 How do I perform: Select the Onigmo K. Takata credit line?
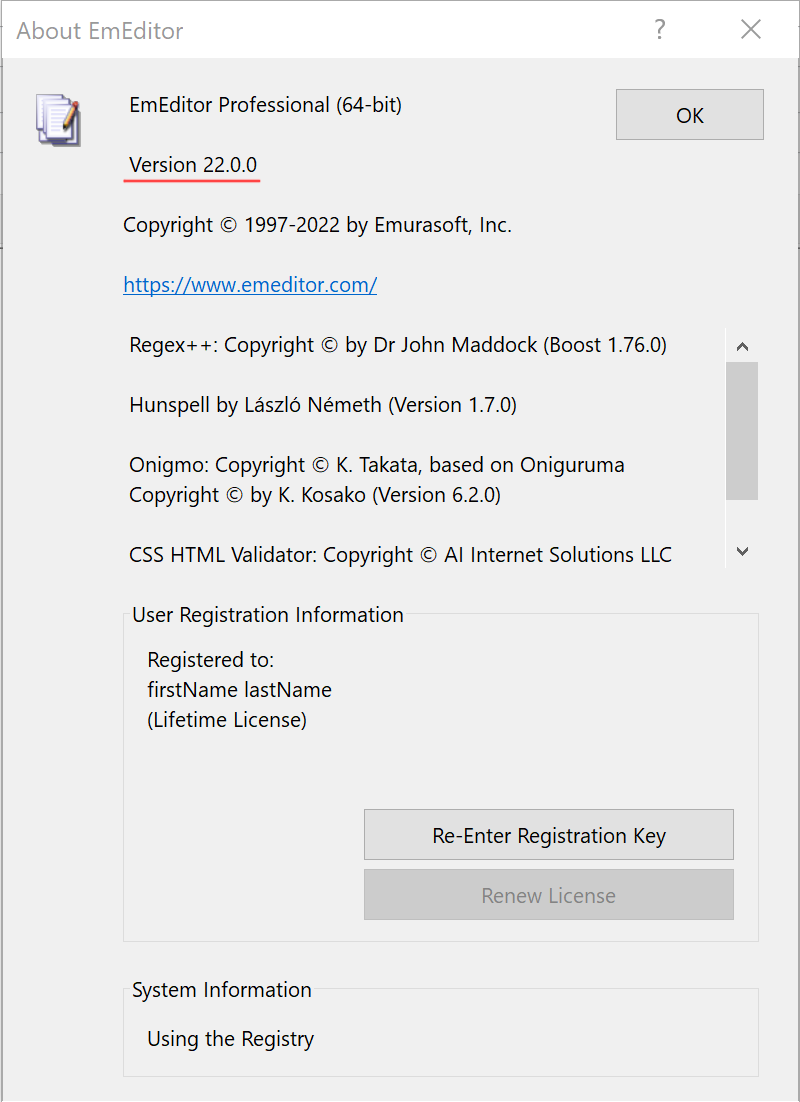[x=377, y=465]
